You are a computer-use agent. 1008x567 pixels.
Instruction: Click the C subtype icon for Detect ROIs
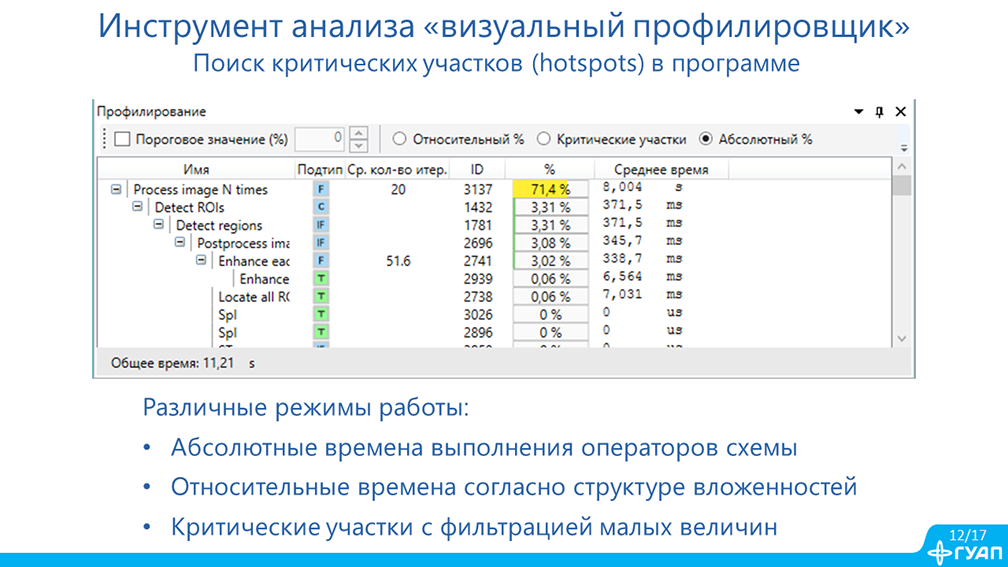321,207
